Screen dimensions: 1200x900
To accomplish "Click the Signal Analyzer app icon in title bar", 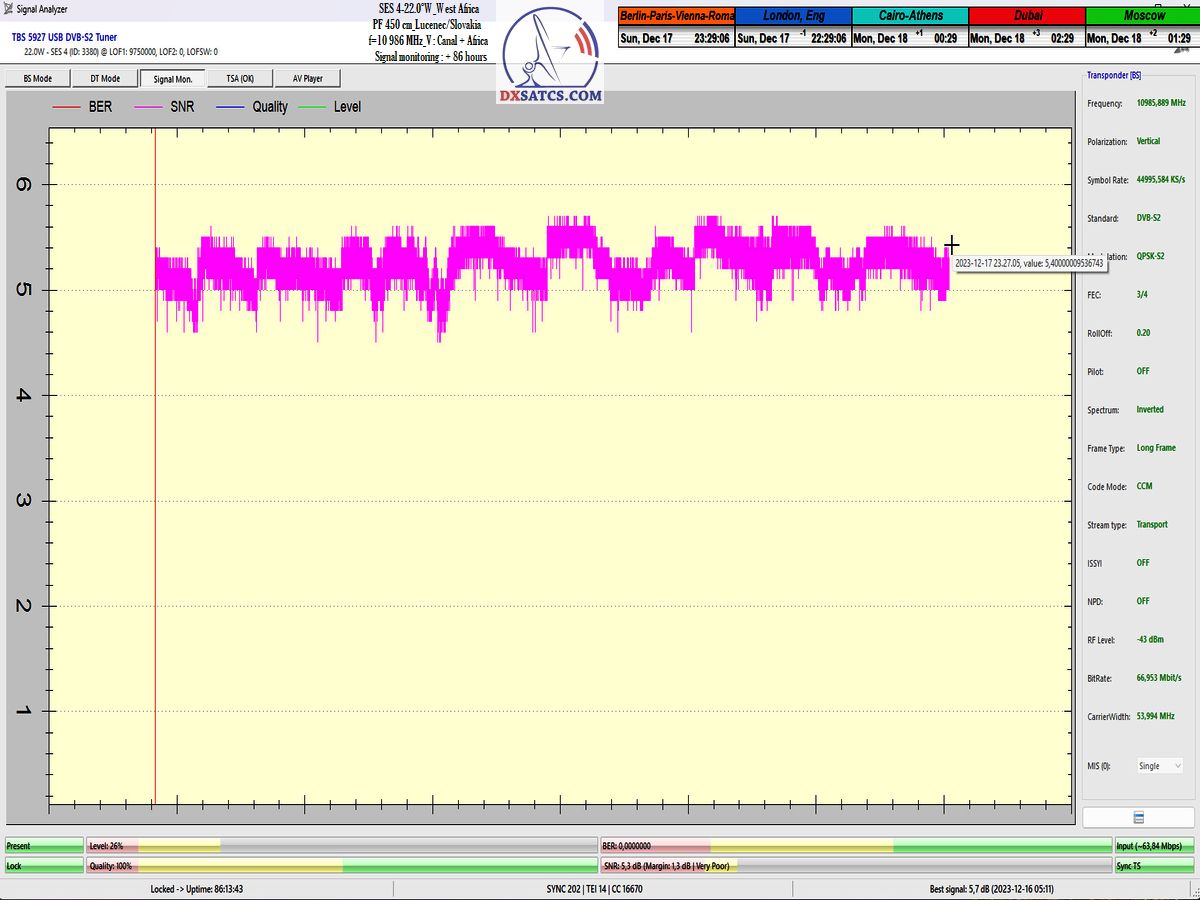I will [9, 9].
